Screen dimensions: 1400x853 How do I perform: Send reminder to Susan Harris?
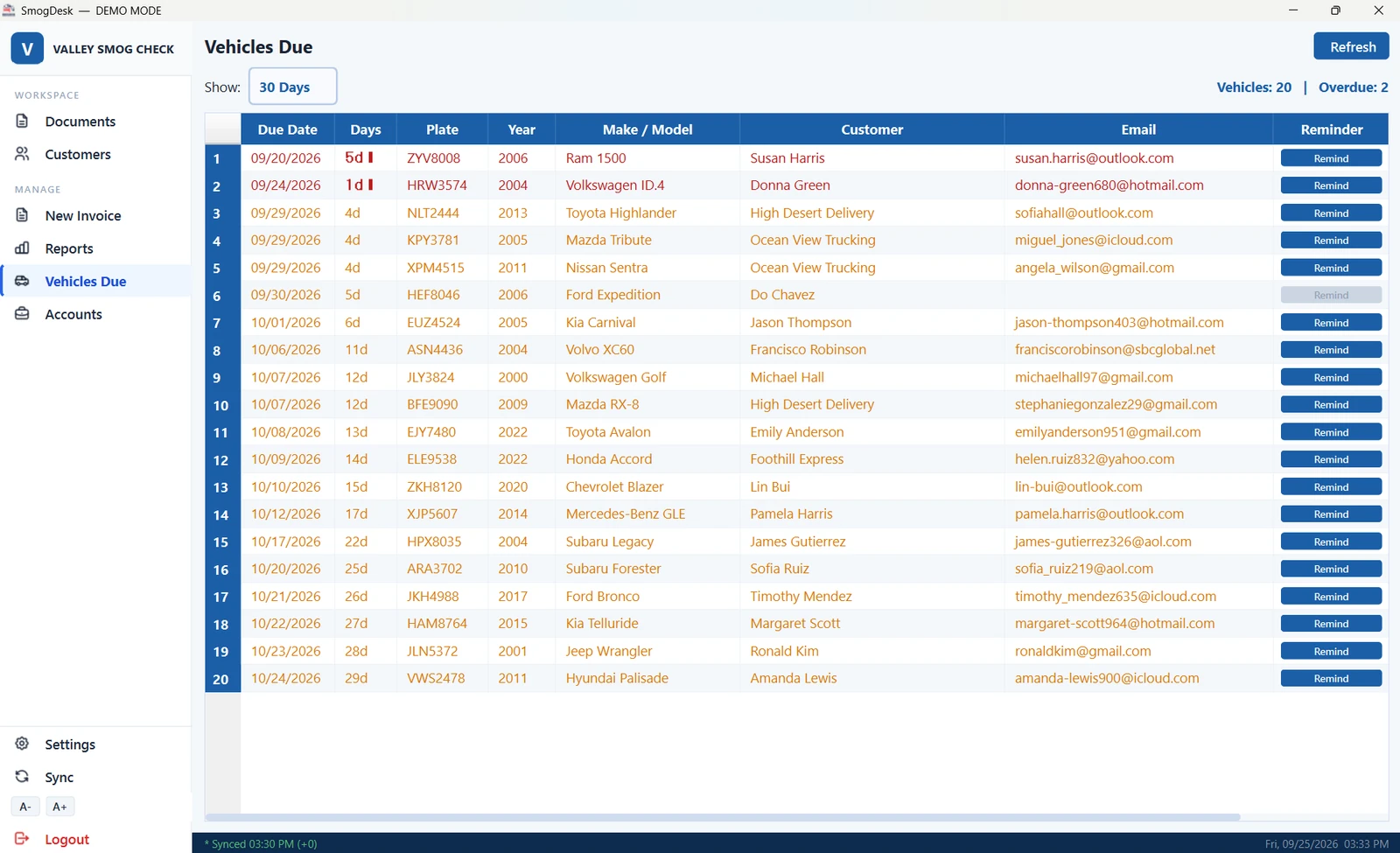(x=1331, y=158)
